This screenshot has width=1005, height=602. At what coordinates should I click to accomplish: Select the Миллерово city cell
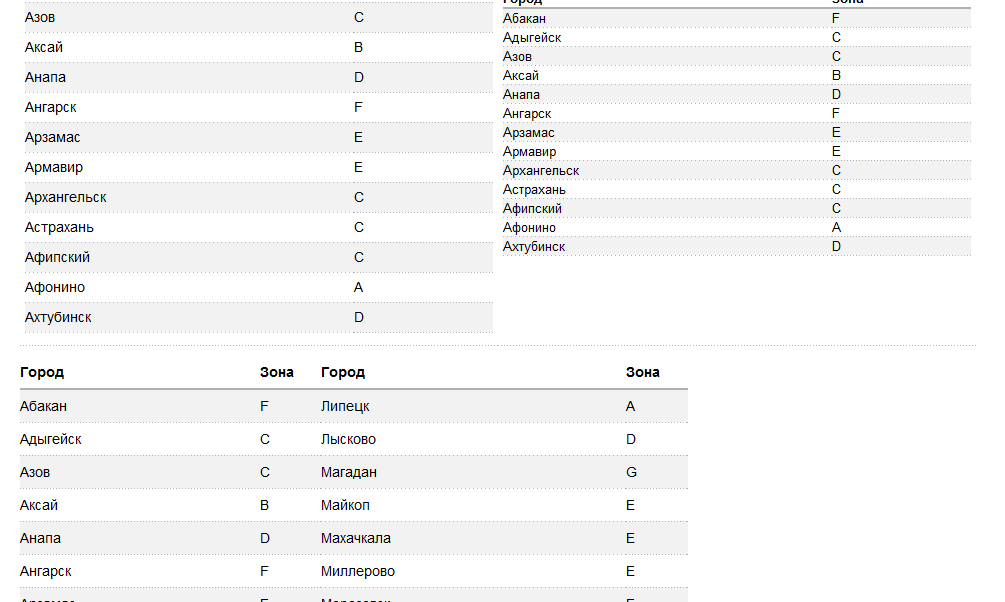point(358,571)
